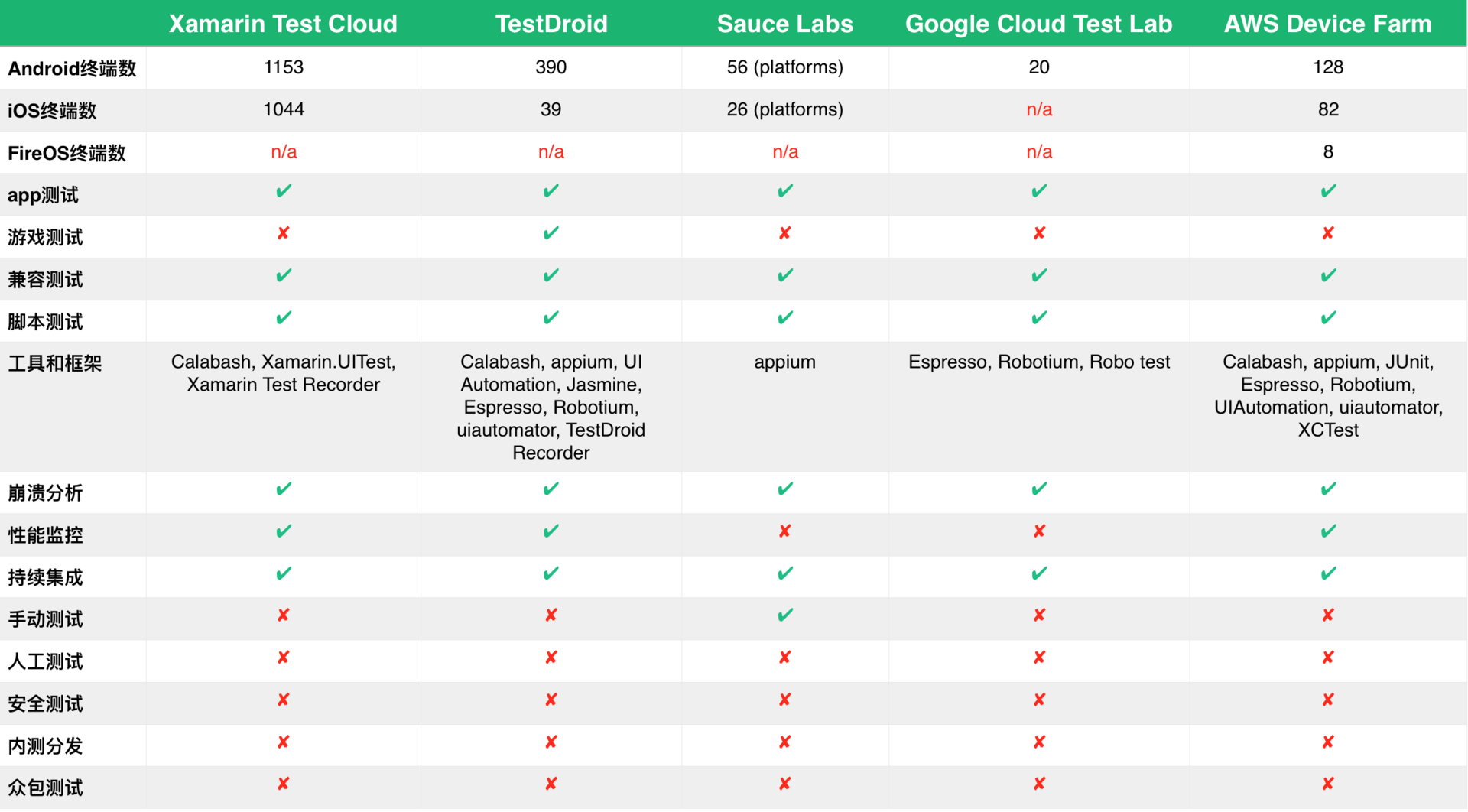1468x812 pixels.
Task: Click Sauce Labs 手动测试 green checkmark
Action: pyautogui.click(x=784, y=615)
